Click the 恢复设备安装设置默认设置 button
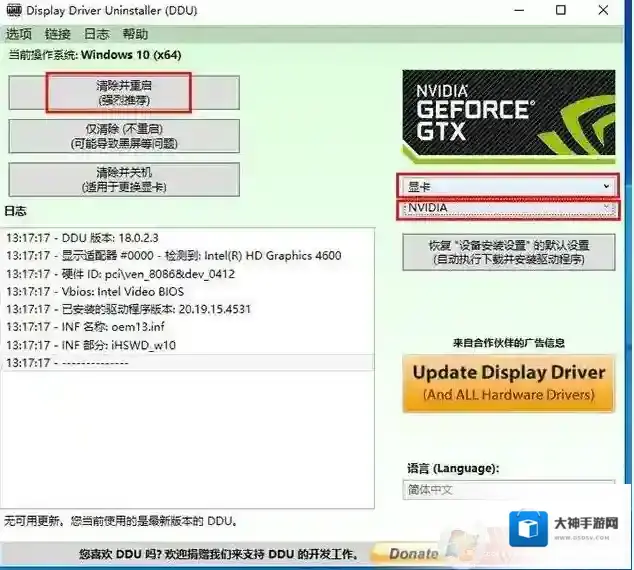634x570 pixels. click(509, 252)
